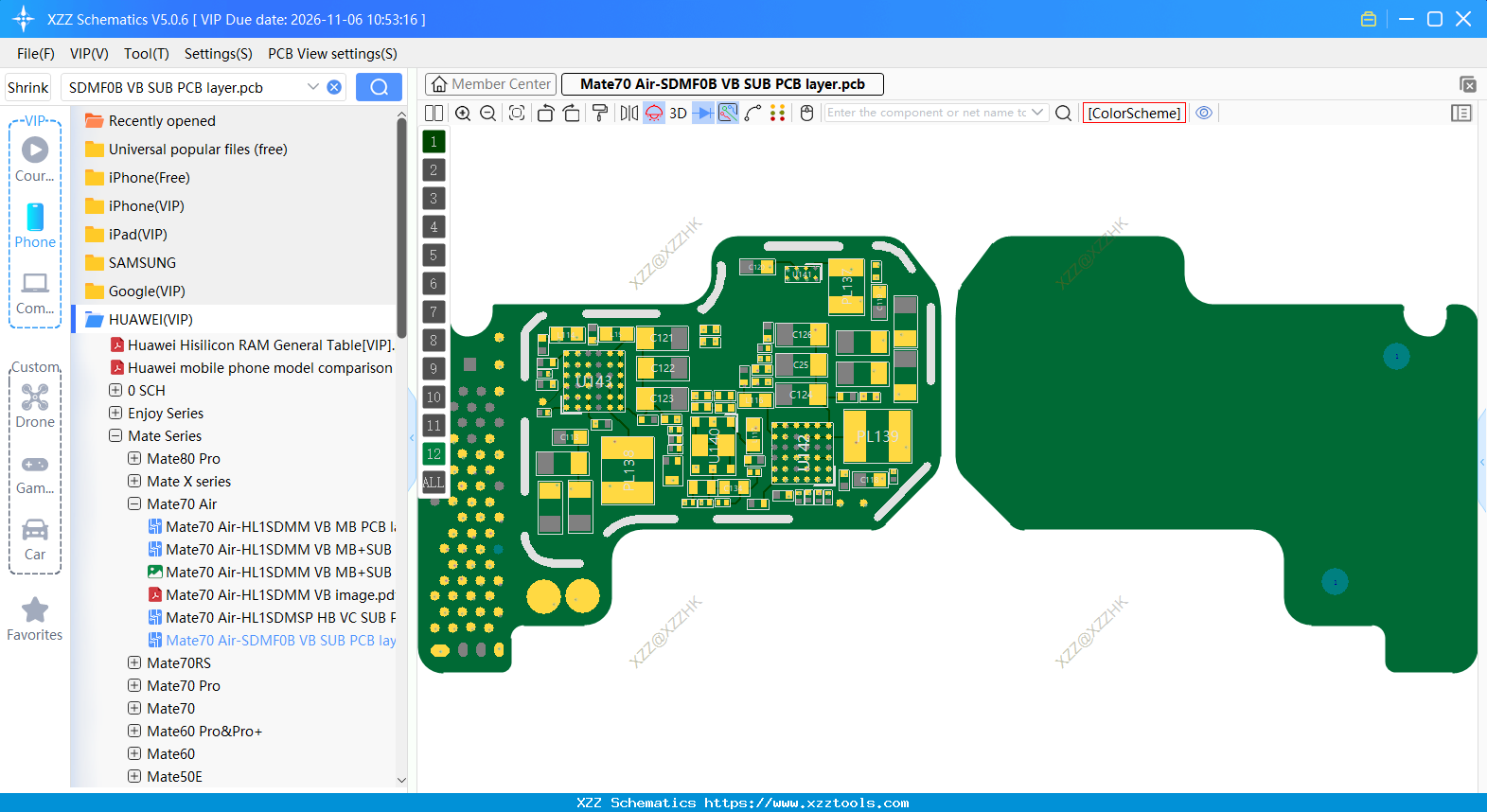Collapse the Mate70 Air node
The height and width of the screenshot is (812, 1487).
point(134,503)
